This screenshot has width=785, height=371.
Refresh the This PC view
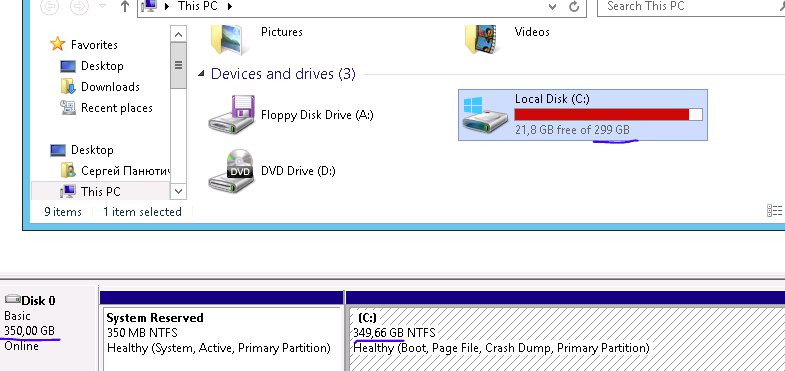[x=574, y=7]
